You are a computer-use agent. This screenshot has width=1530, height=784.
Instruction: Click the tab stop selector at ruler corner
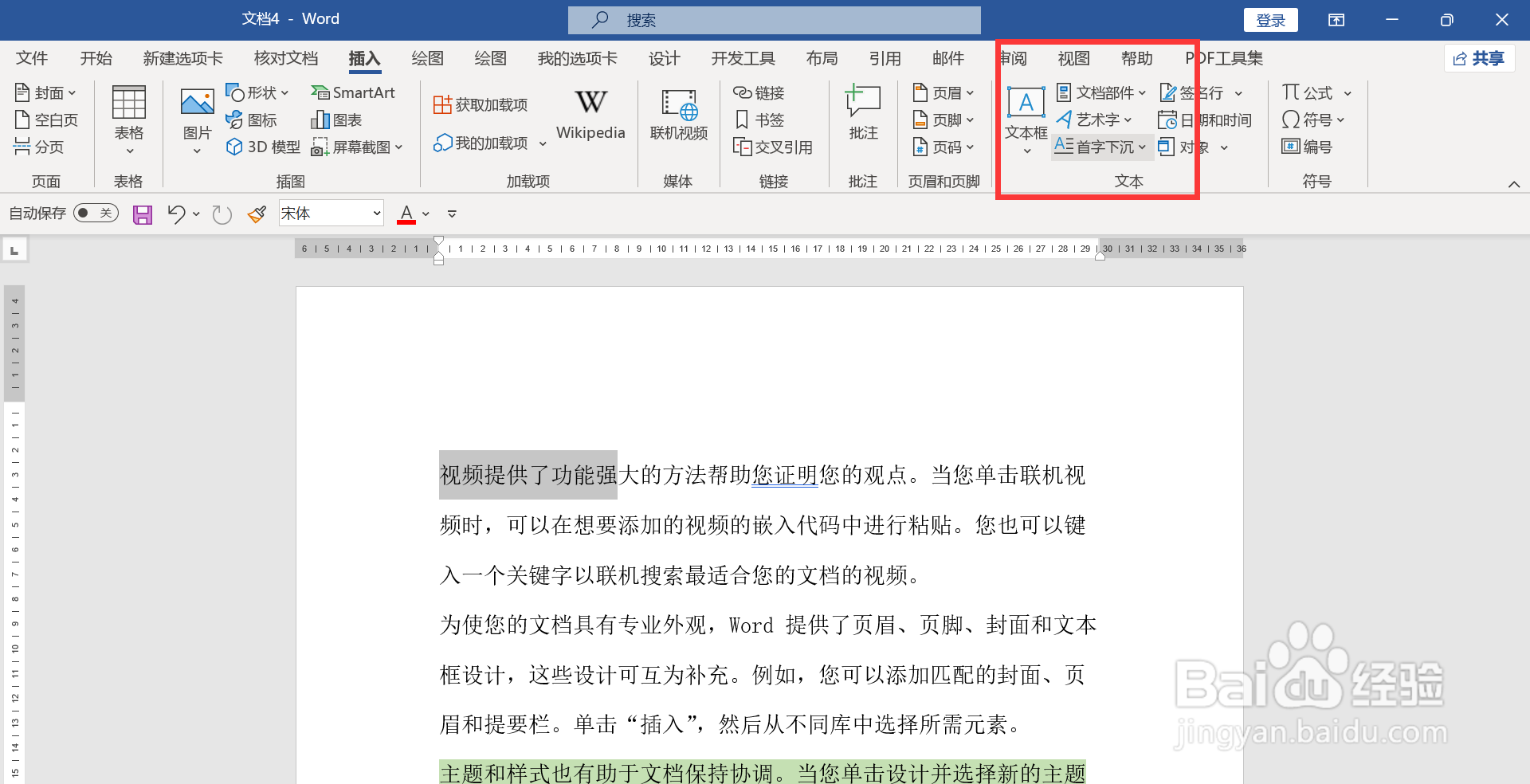point(14,250)
